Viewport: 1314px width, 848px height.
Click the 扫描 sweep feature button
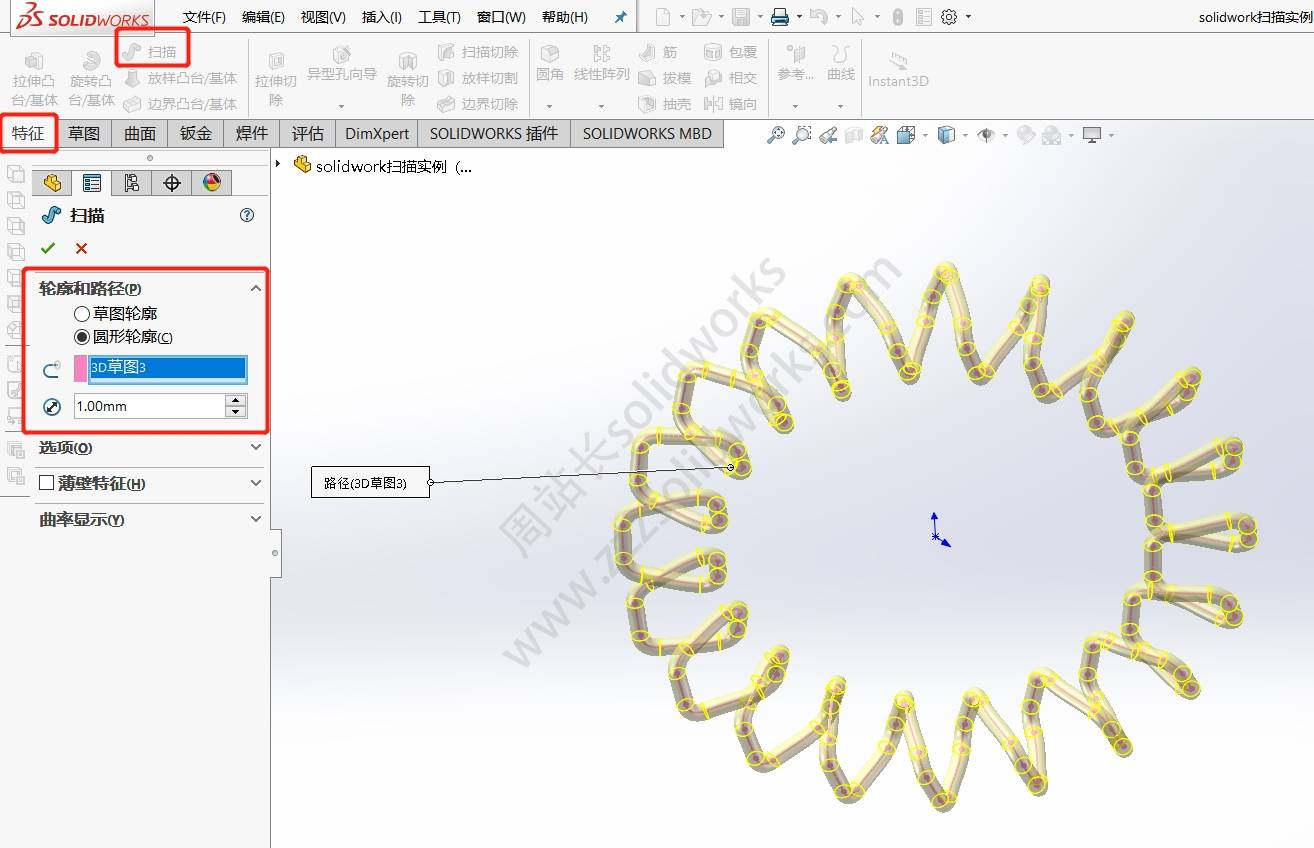(x=152, y=51)
